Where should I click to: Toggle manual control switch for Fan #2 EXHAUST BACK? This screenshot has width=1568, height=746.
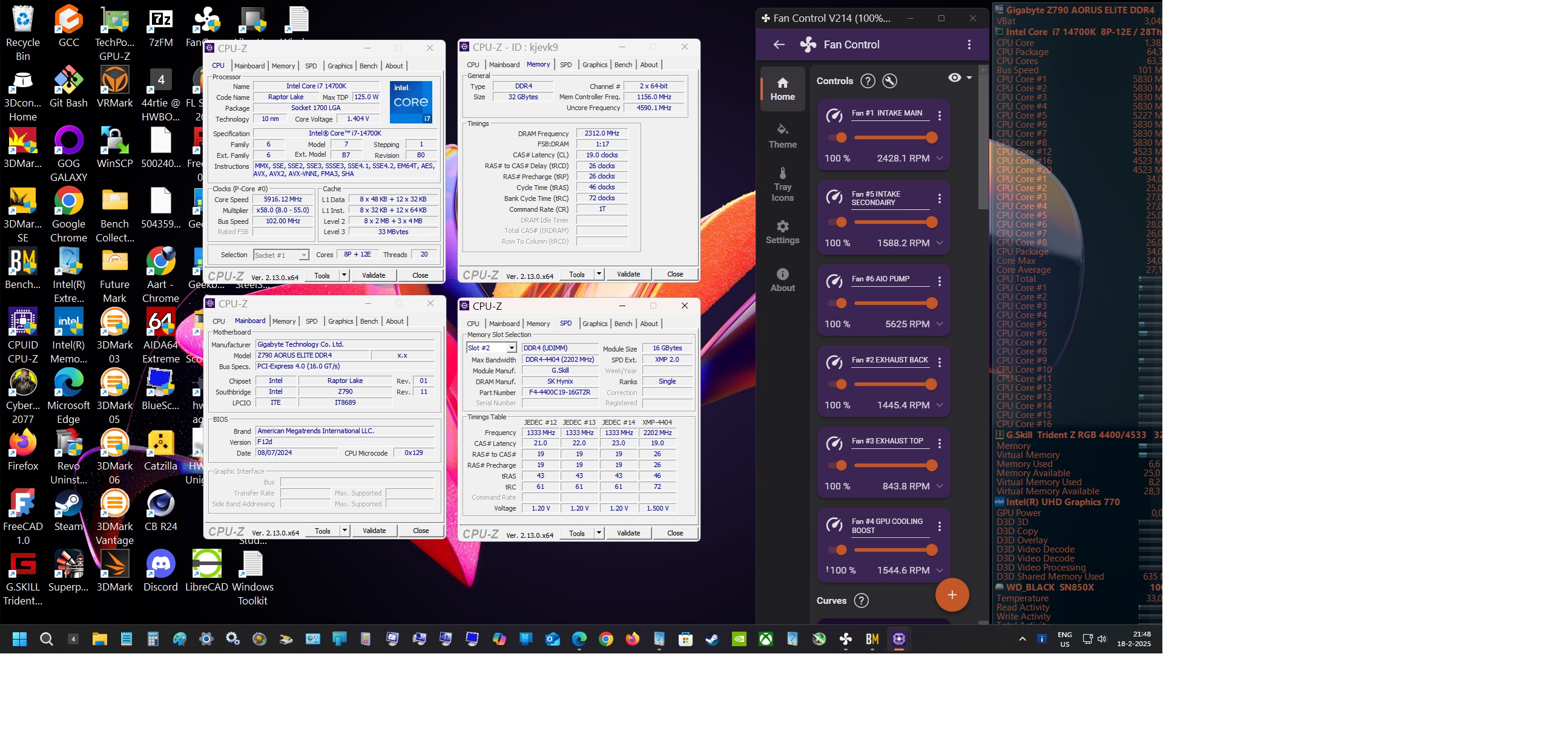point(837,384)
